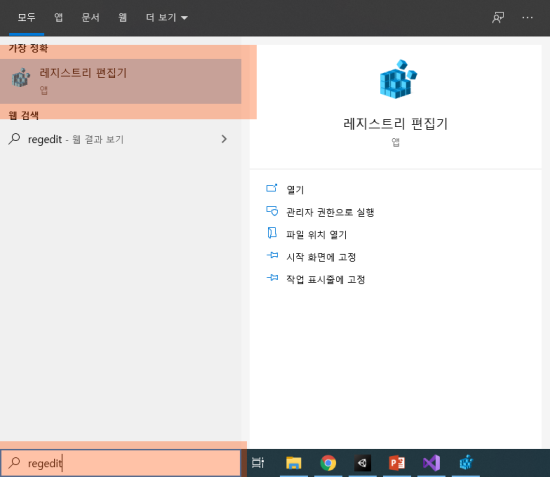Switch to the 앱 tab
The width and height of the screenshot is (550, 477).
(x=58, y=17)
